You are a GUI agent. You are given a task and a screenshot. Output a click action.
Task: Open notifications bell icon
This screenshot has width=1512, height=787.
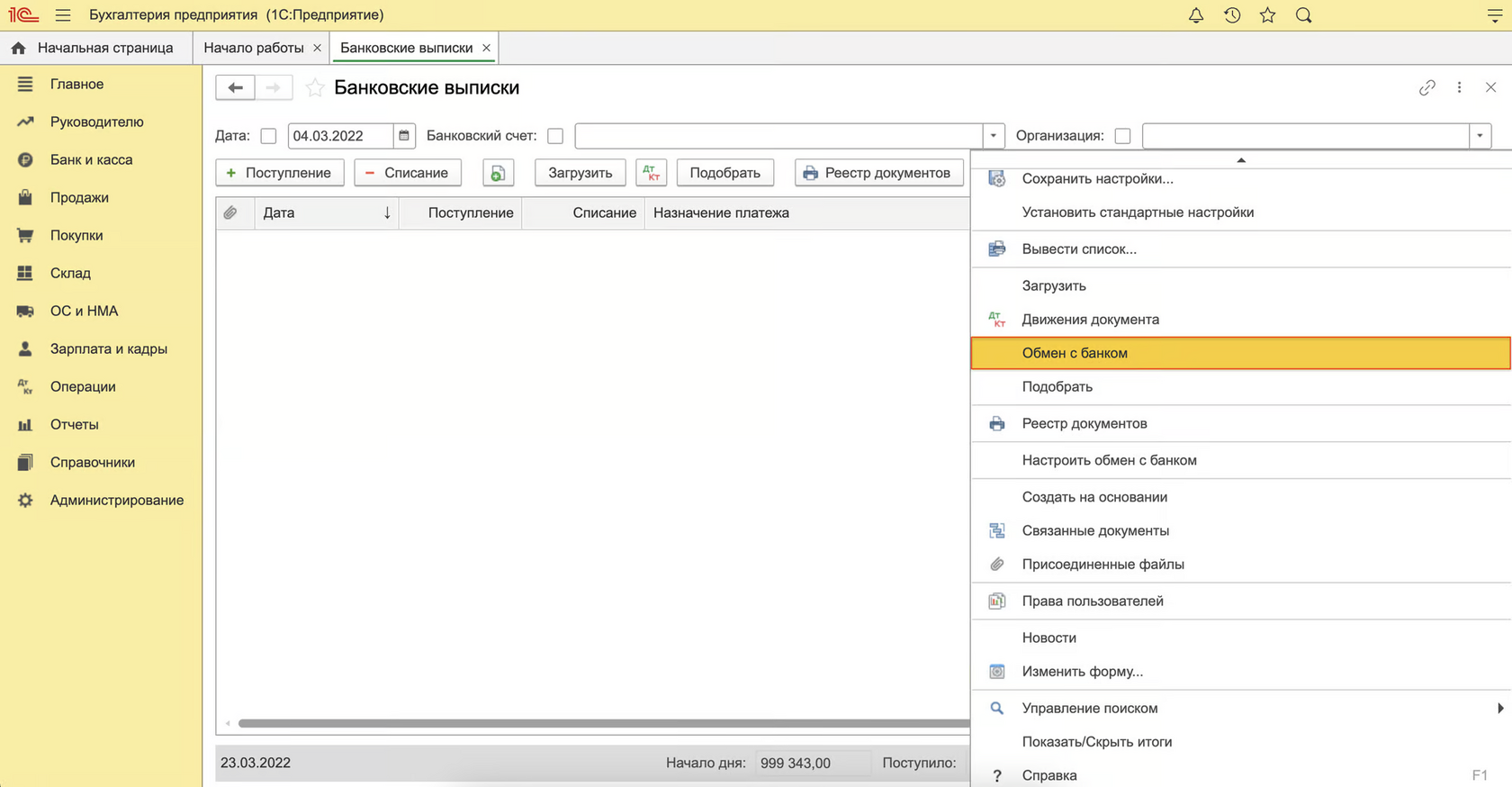1196,15
